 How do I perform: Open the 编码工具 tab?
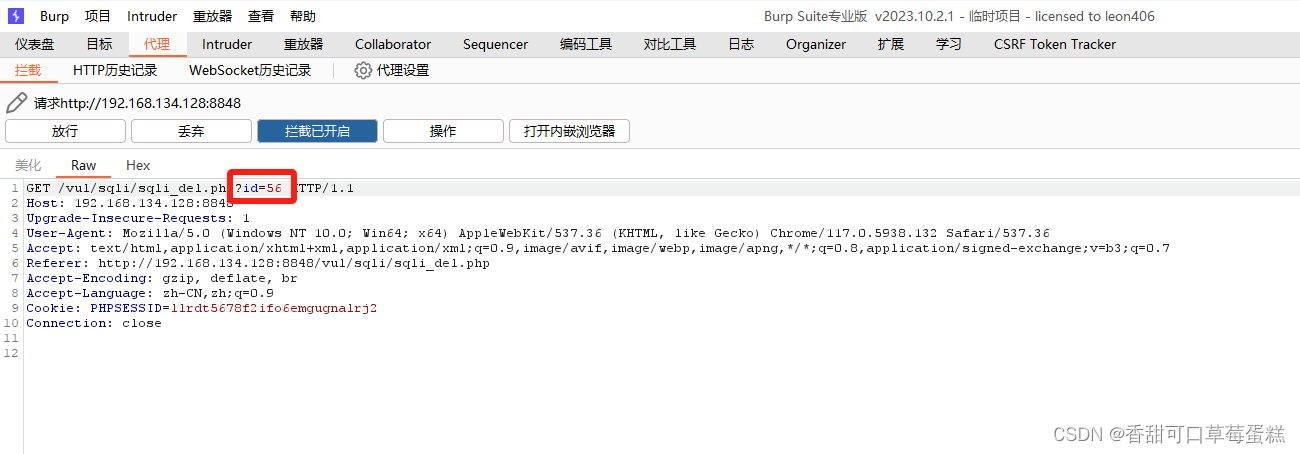click(x=586, y=44)
